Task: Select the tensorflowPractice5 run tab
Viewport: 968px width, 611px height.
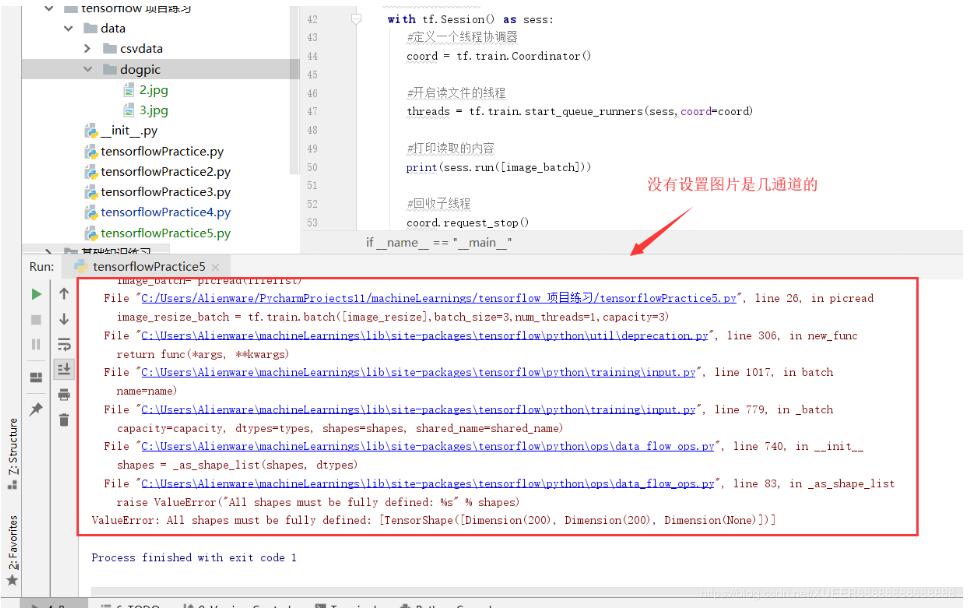Action: (148, 267)
